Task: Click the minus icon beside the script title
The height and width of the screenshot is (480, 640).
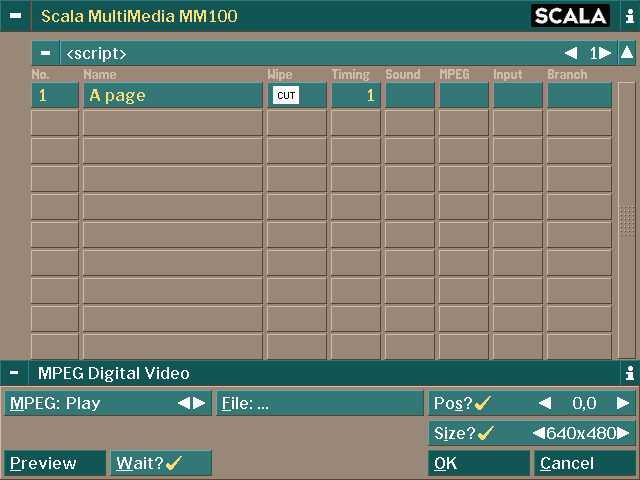Action: 45,53
